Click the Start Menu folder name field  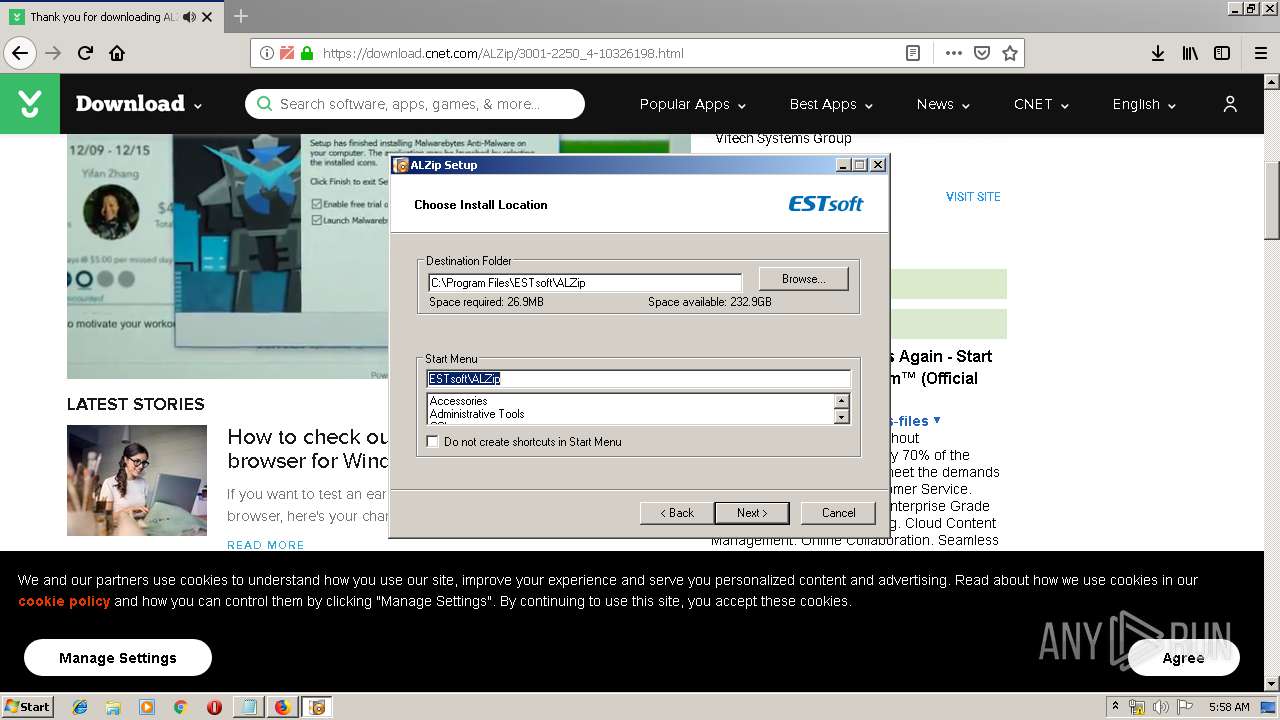click(638, 378)
